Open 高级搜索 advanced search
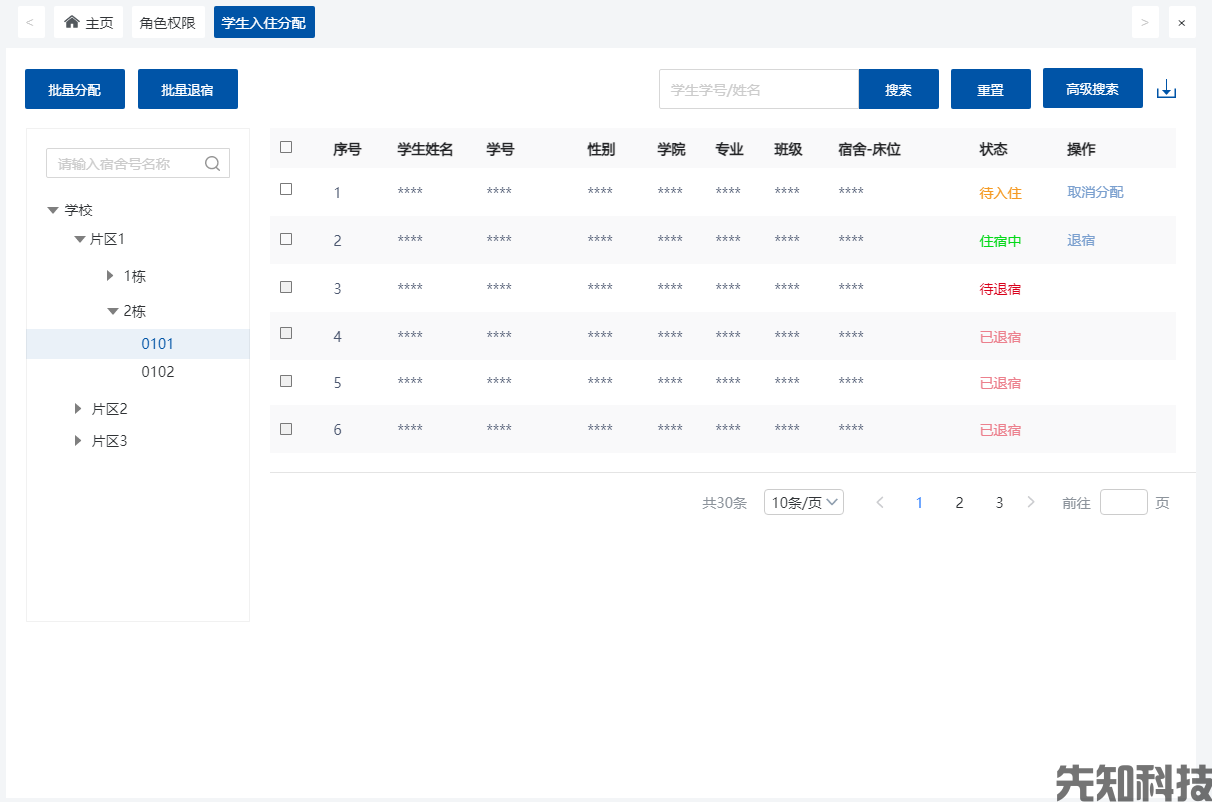Screen dimensions: 1212x802 click(x=1093, y=88)
